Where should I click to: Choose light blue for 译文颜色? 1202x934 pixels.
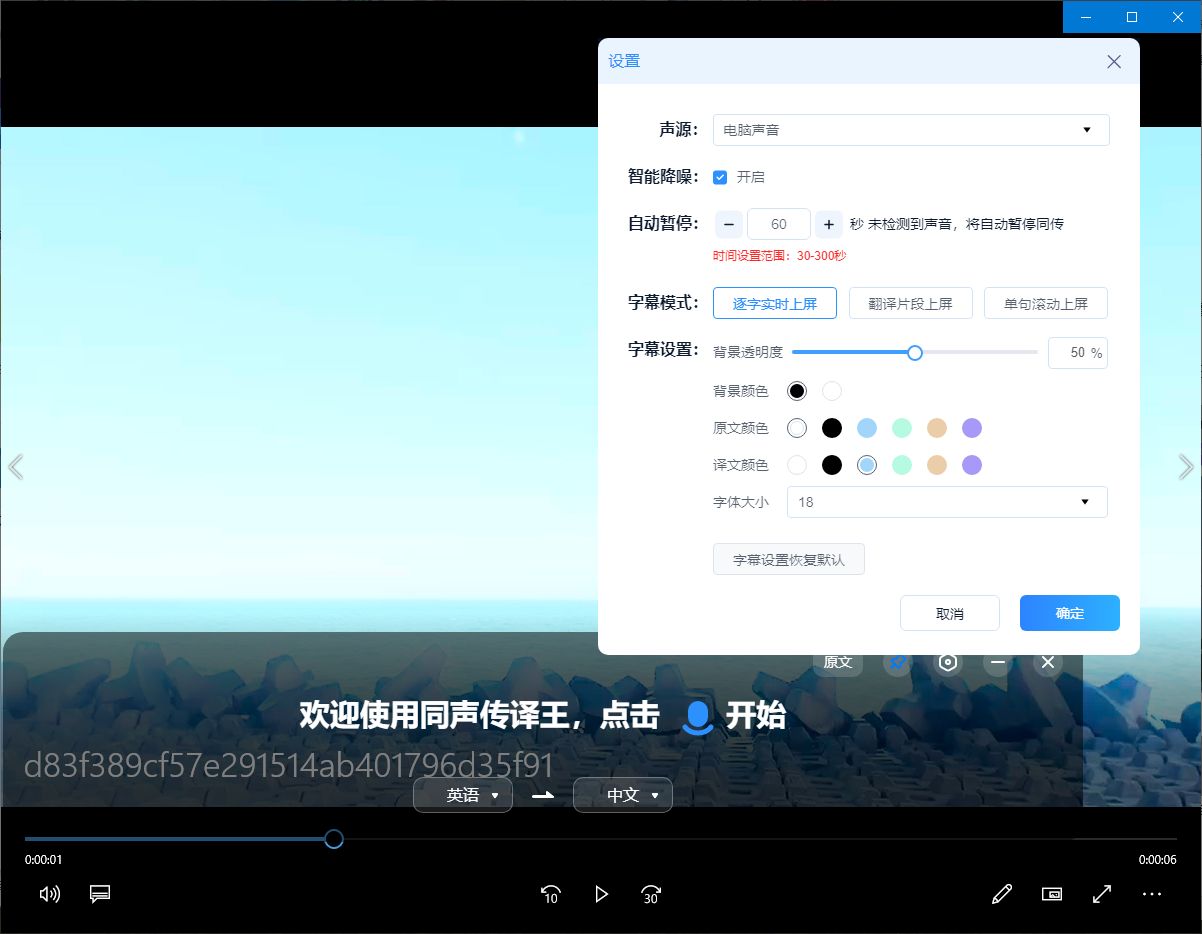click(867, 465)
